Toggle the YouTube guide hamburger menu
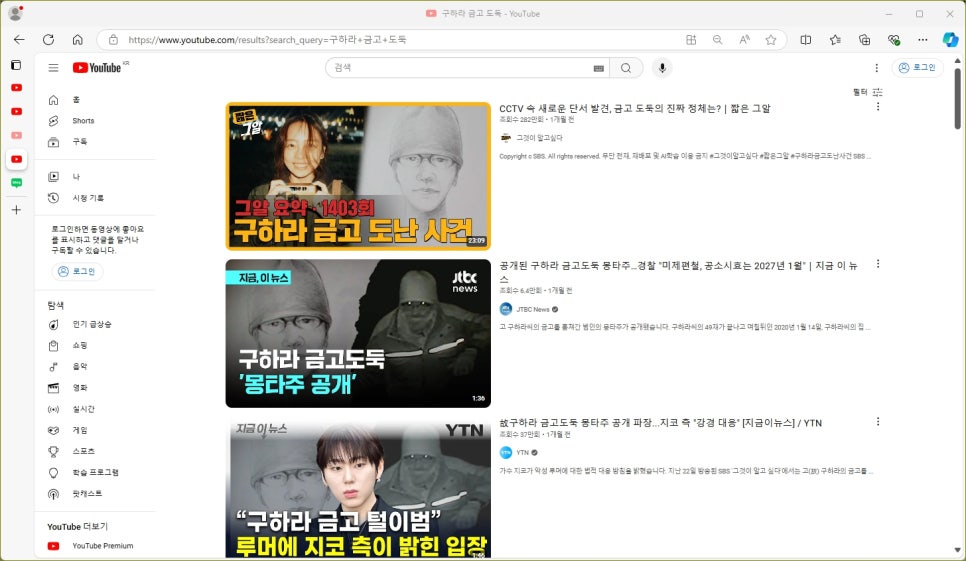The height and width of the screenshot is (561, 966). pos(54,68)
